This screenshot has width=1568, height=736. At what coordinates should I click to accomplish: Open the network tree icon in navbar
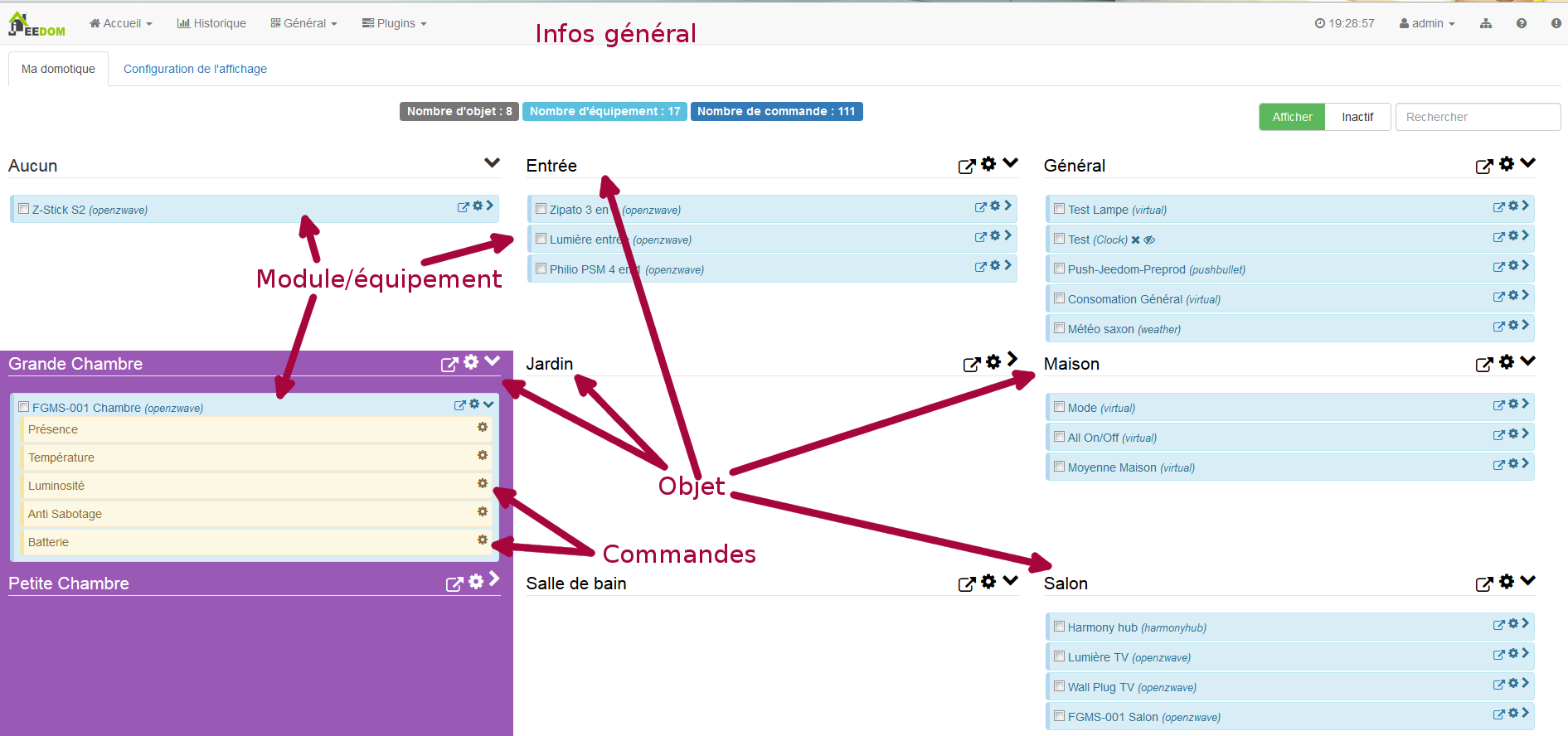click(x=1486, y=23)
